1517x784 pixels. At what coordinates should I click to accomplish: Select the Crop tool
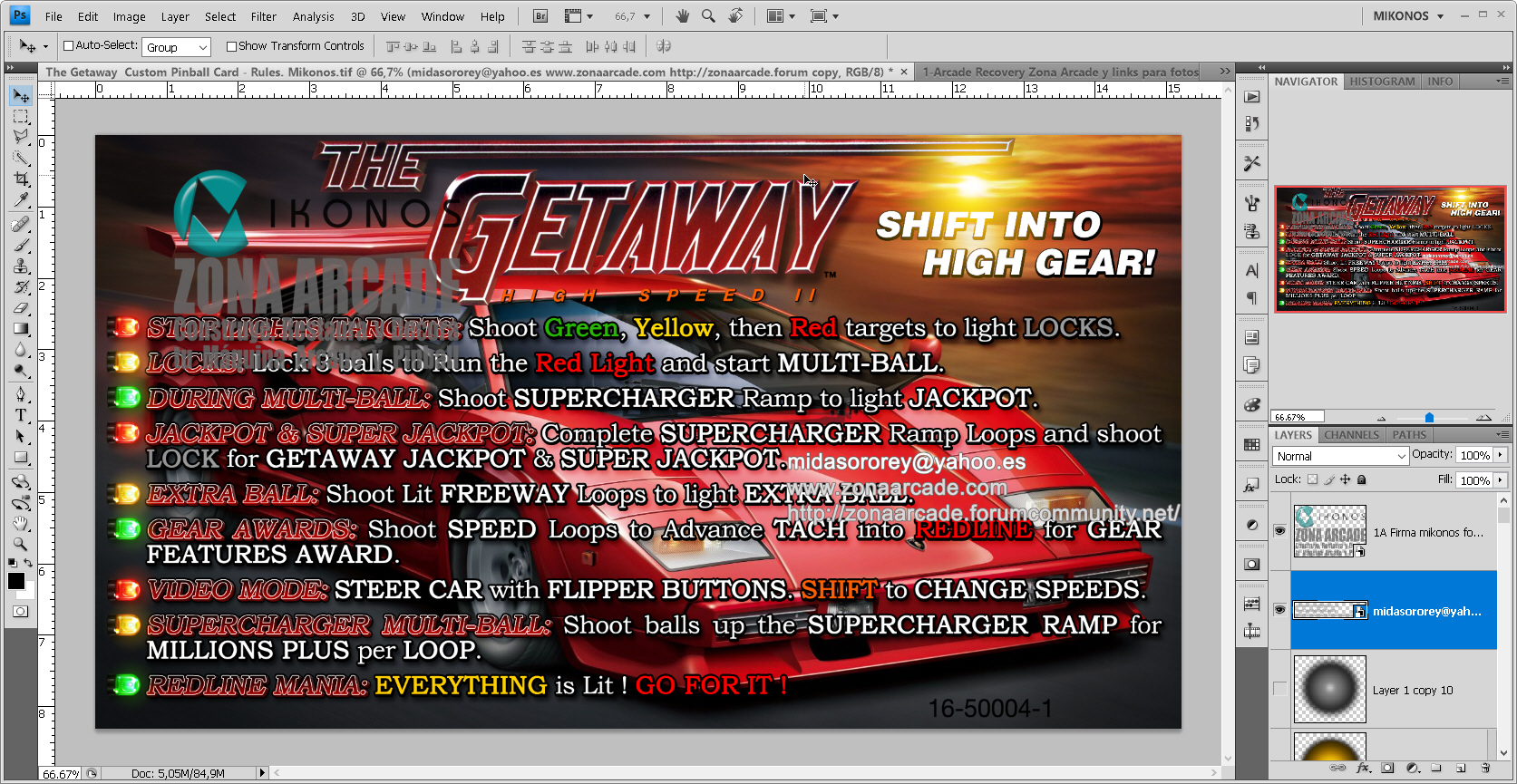click(x=21, y=179)
